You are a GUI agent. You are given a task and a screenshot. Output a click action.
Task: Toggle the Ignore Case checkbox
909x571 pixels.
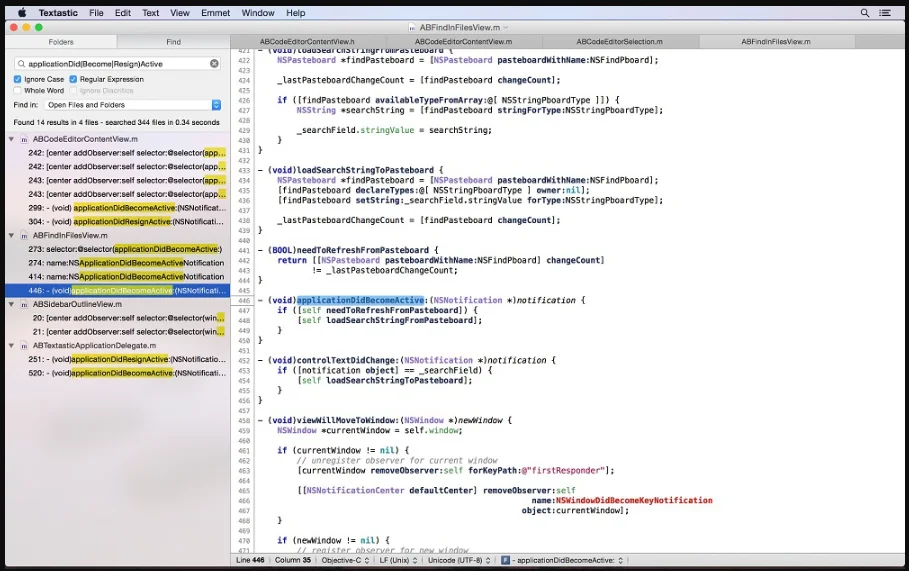[17, 79]
